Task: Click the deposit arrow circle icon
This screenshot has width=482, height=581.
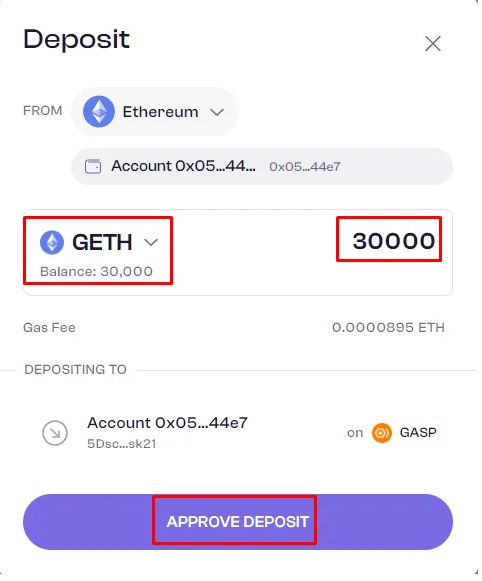Action: (x=55, y=433)
